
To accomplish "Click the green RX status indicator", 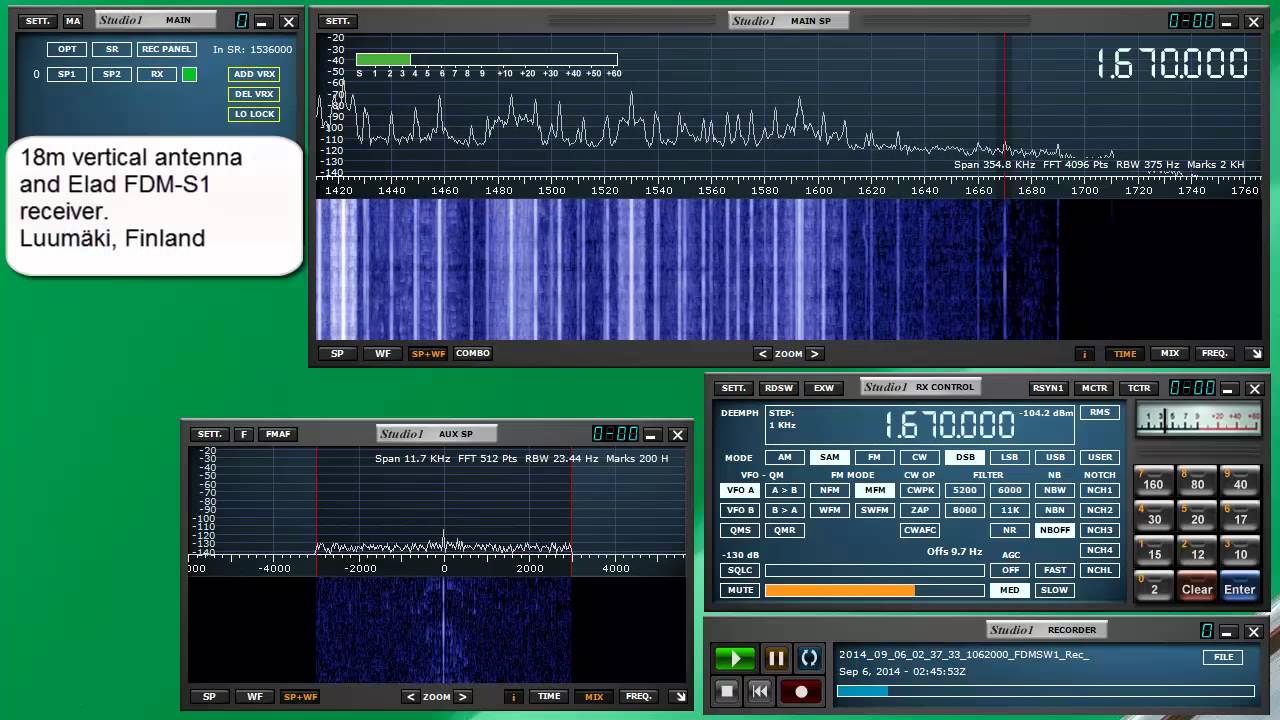I will (x=189, y=74).
